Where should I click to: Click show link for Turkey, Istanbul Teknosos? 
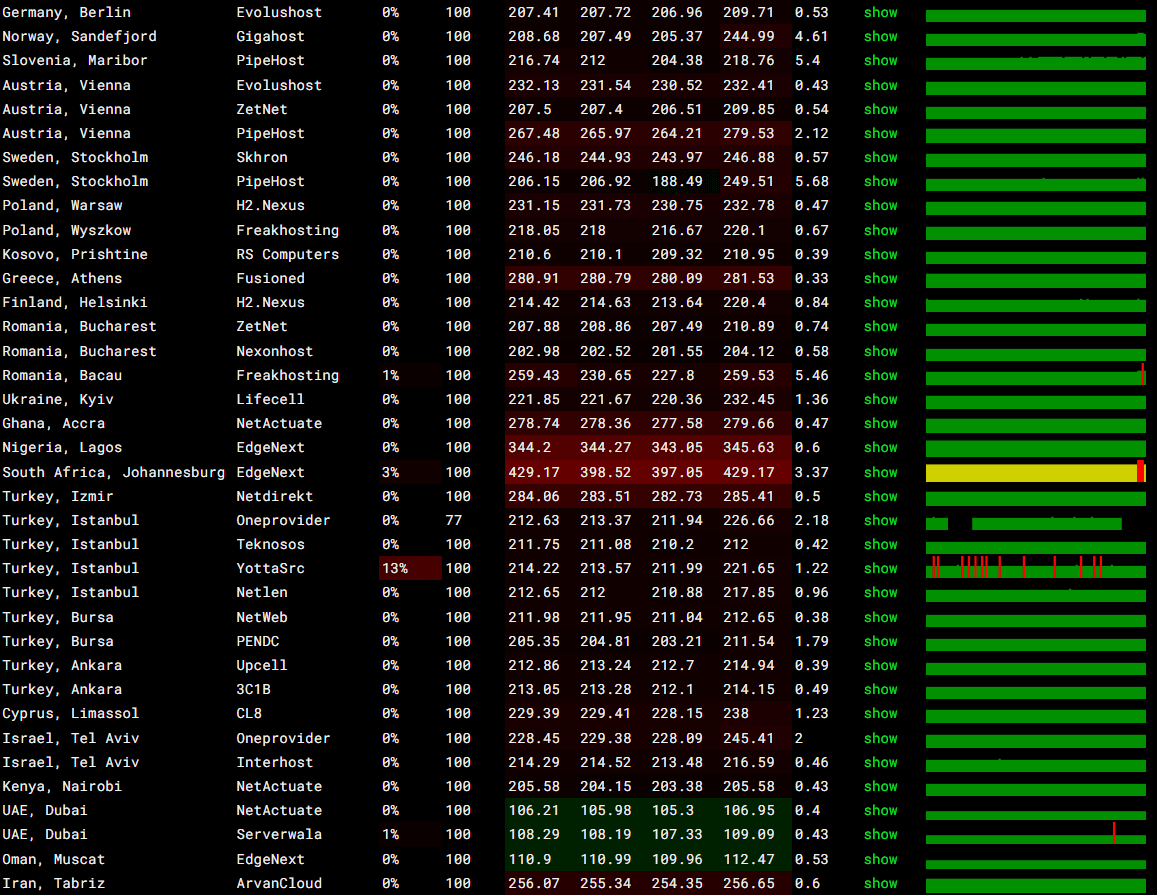click(880, 545)
